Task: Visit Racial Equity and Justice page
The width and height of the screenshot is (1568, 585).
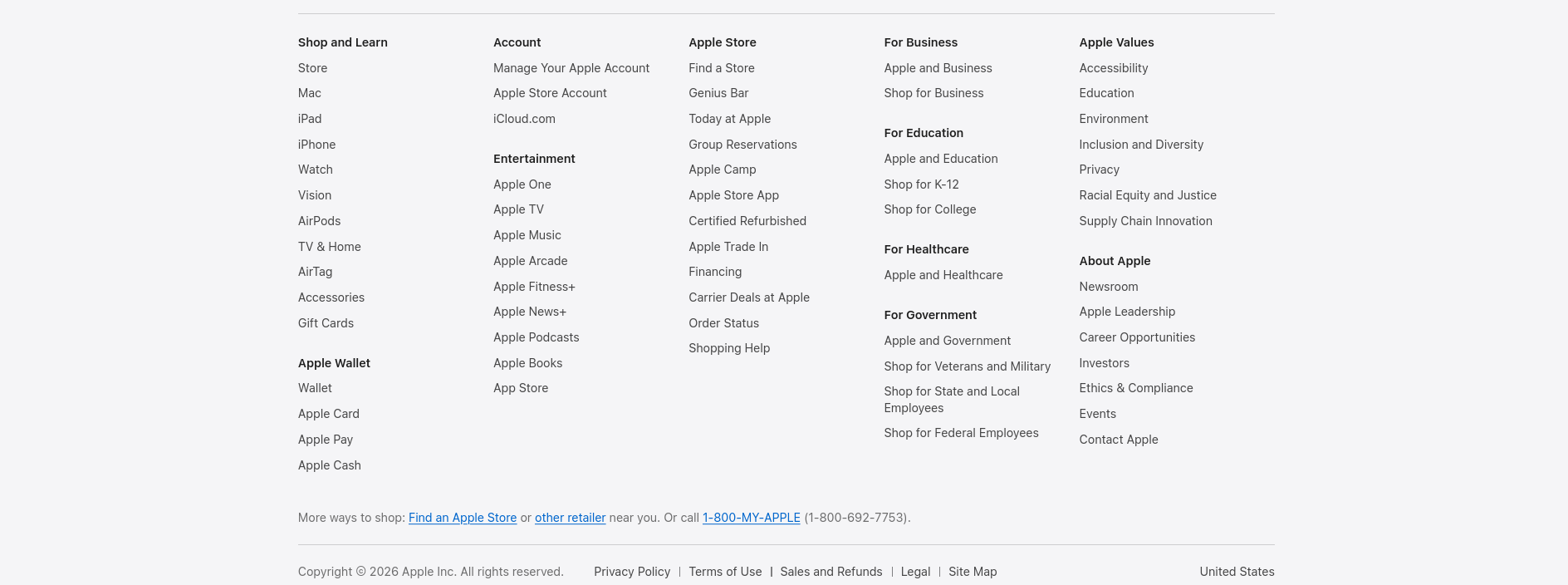Action: pos(1147,195)
